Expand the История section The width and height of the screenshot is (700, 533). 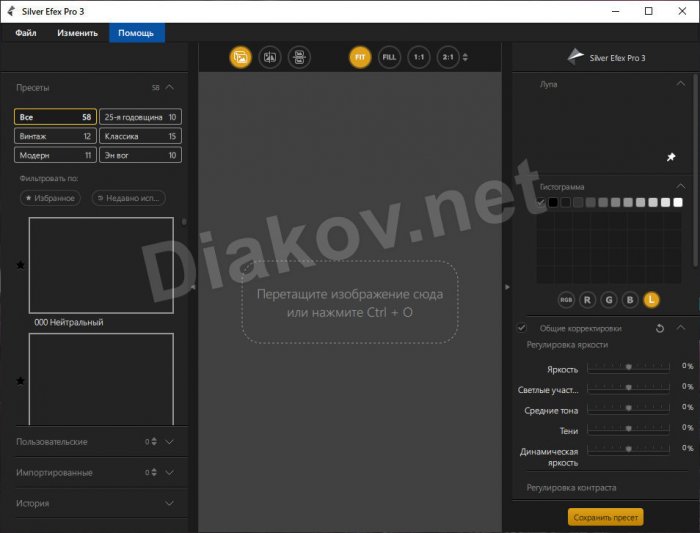pyautogui.click(x=170, y=503)
